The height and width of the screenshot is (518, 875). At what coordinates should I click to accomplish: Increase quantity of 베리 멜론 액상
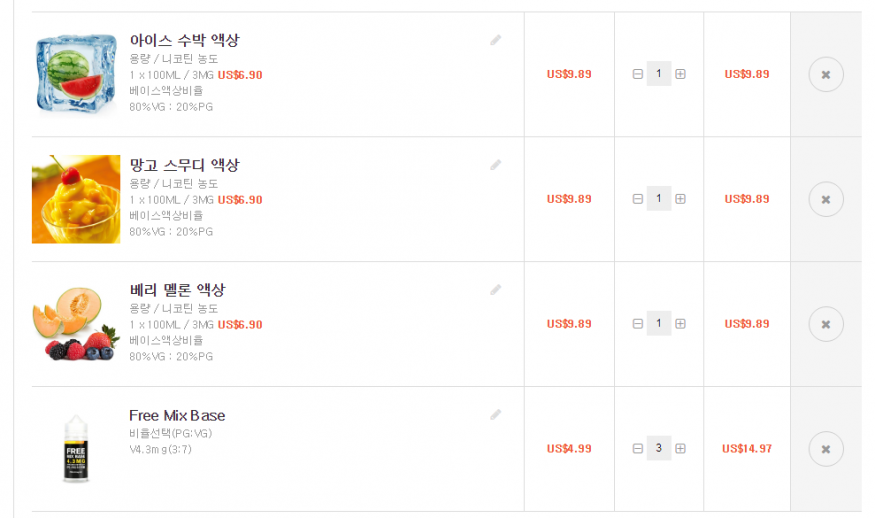[x=680, y=324]
